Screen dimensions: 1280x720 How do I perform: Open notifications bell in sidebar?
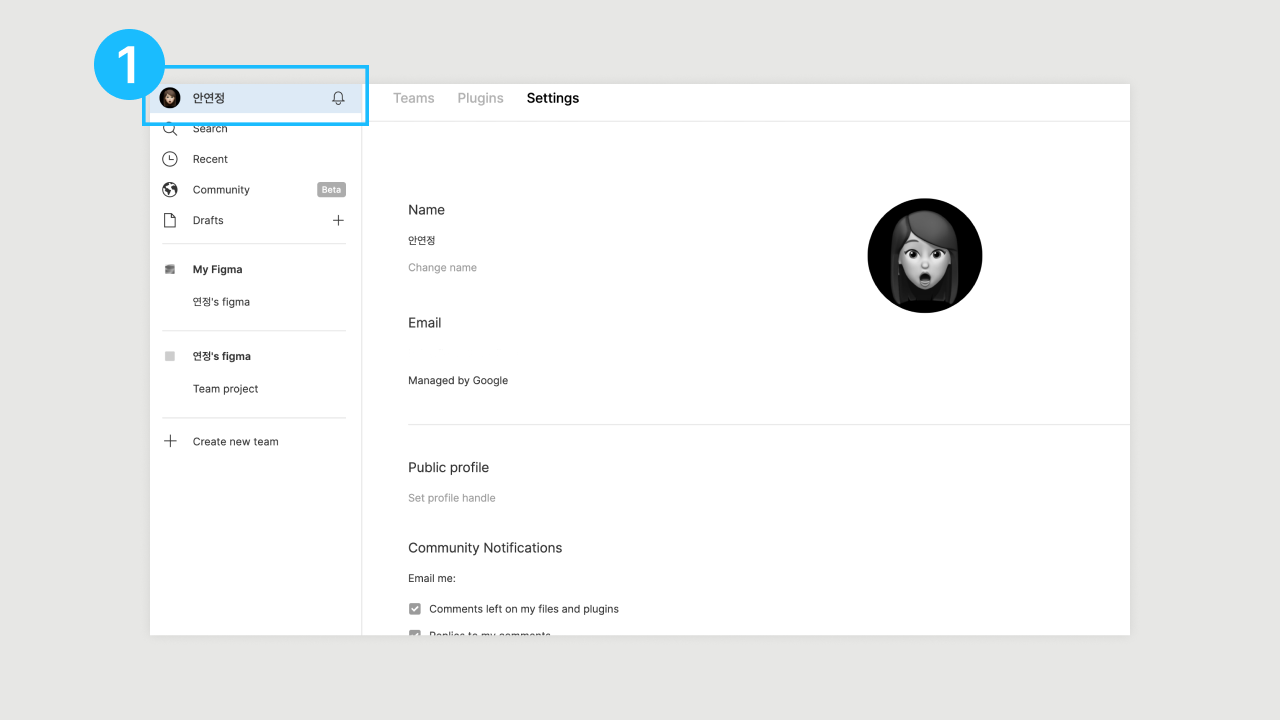(x=338, y=98)
